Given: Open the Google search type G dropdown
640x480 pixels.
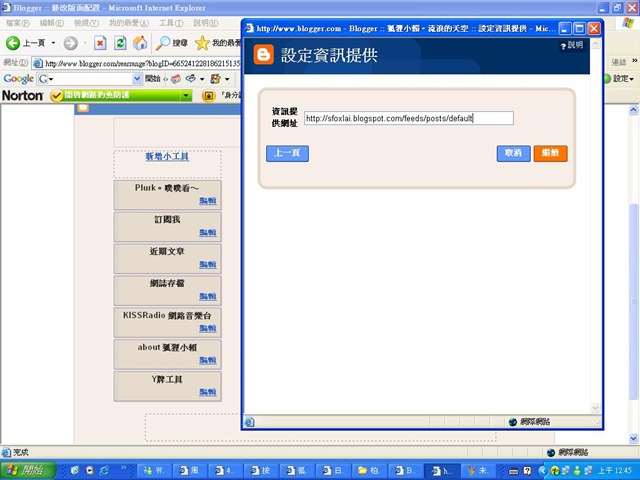Looking at the screenshot, I should 44,79.
